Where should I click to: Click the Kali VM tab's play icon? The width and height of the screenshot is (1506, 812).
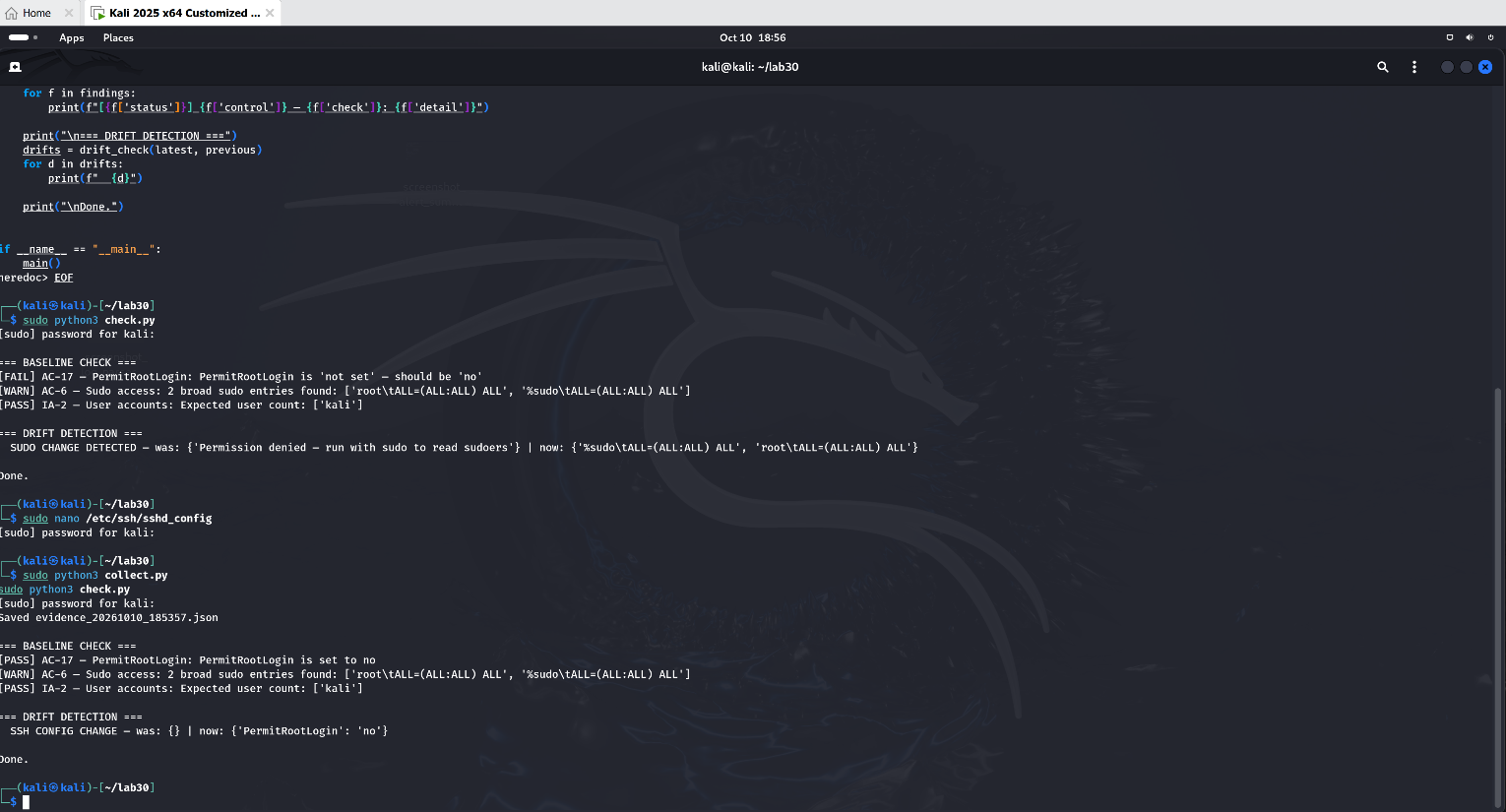[97, 13]
